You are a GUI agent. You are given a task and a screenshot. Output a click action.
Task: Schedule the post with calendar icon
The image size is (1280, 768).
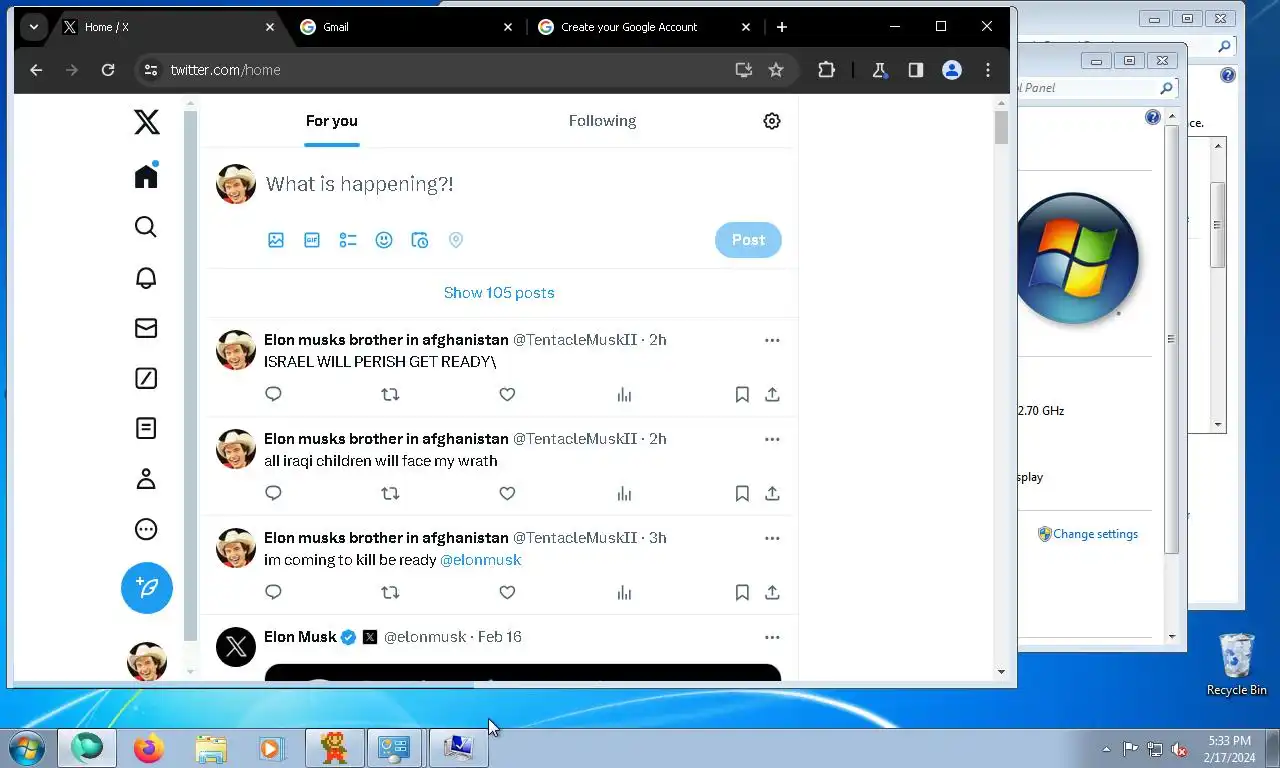(x=420, y=240)
